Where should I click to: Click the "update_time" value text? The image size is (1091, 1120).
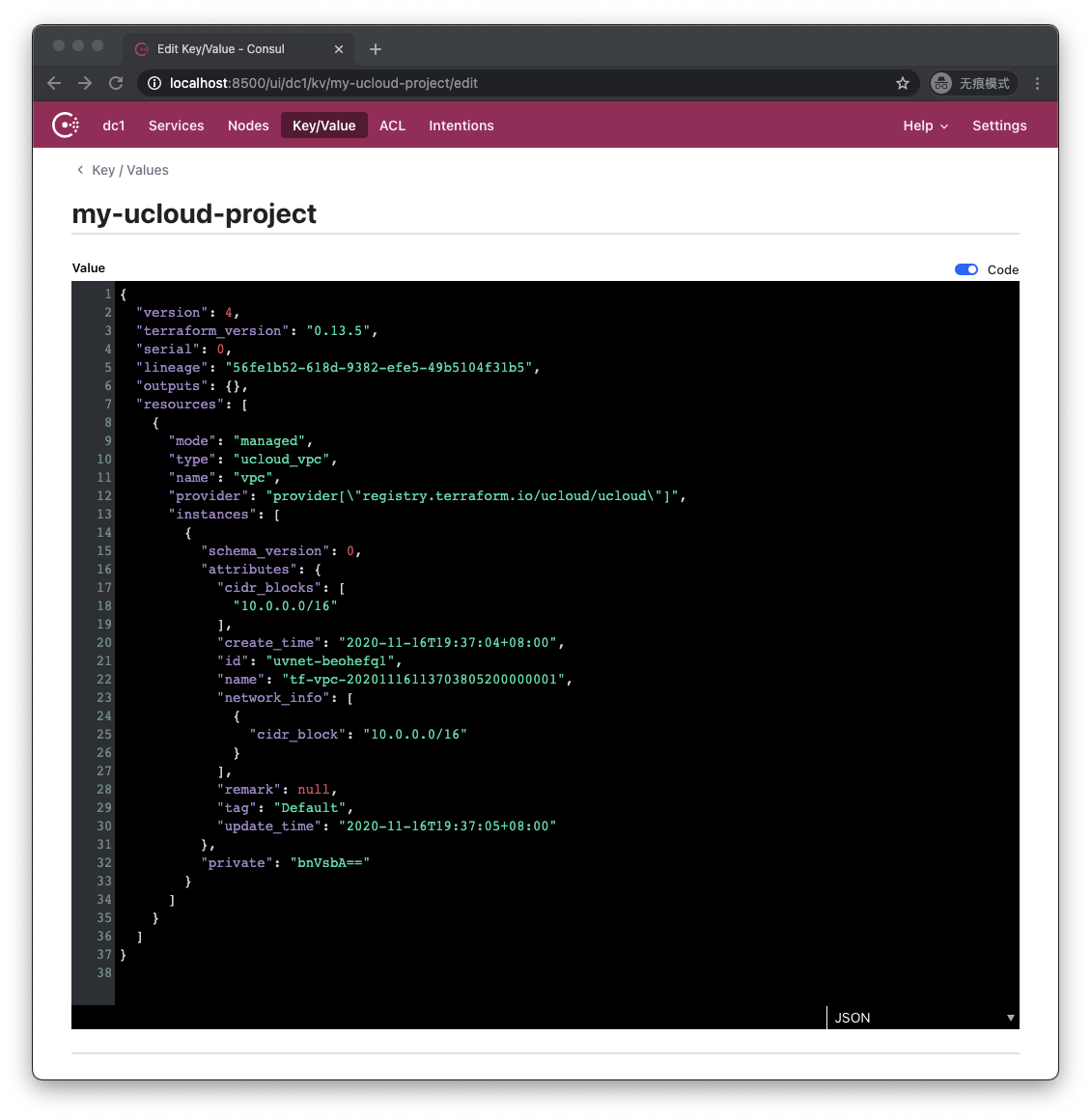click(x=448, y=826)
